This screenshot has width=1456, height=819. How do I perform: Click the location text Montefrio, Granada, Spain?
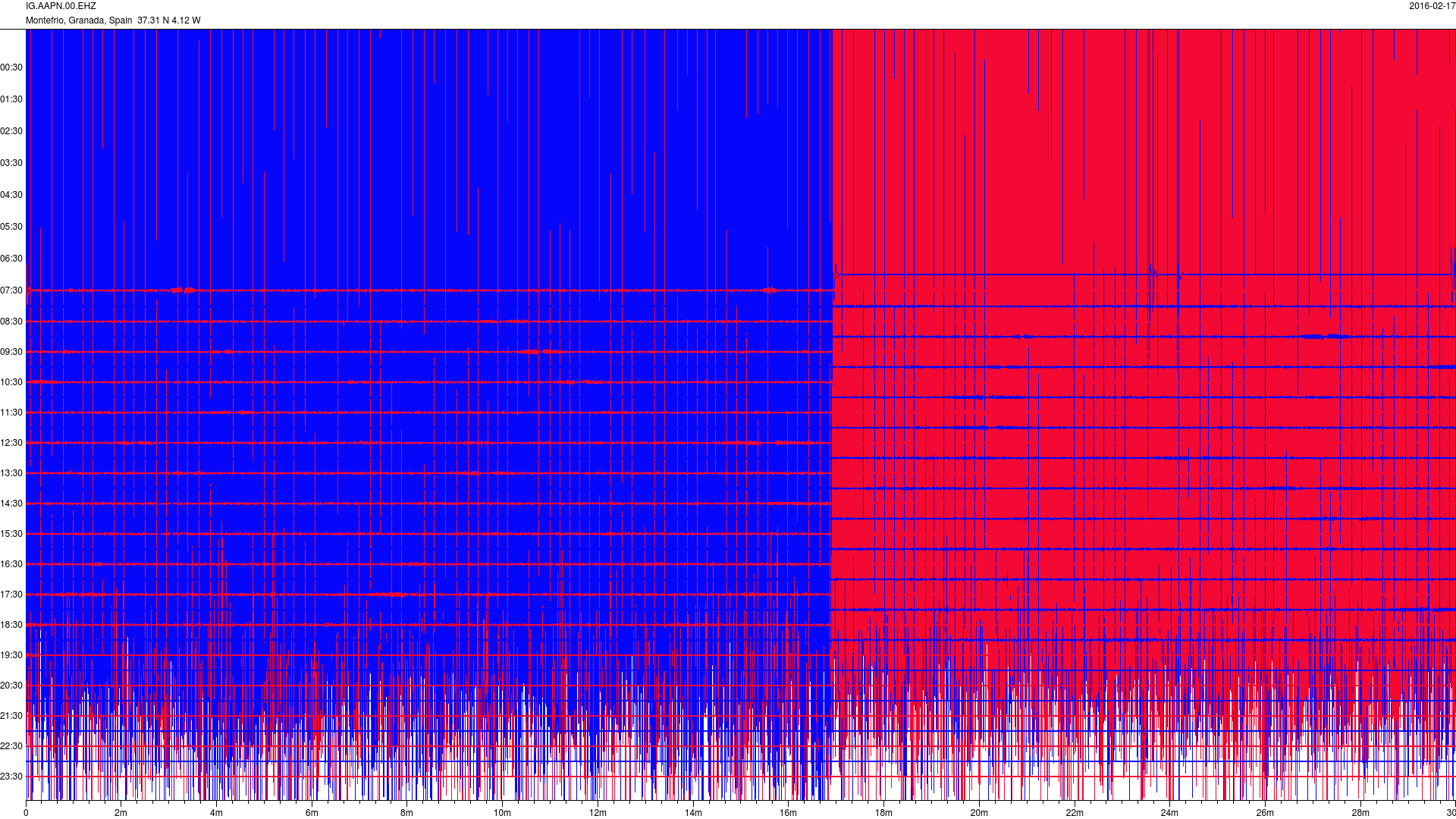(x=79, y=20)
